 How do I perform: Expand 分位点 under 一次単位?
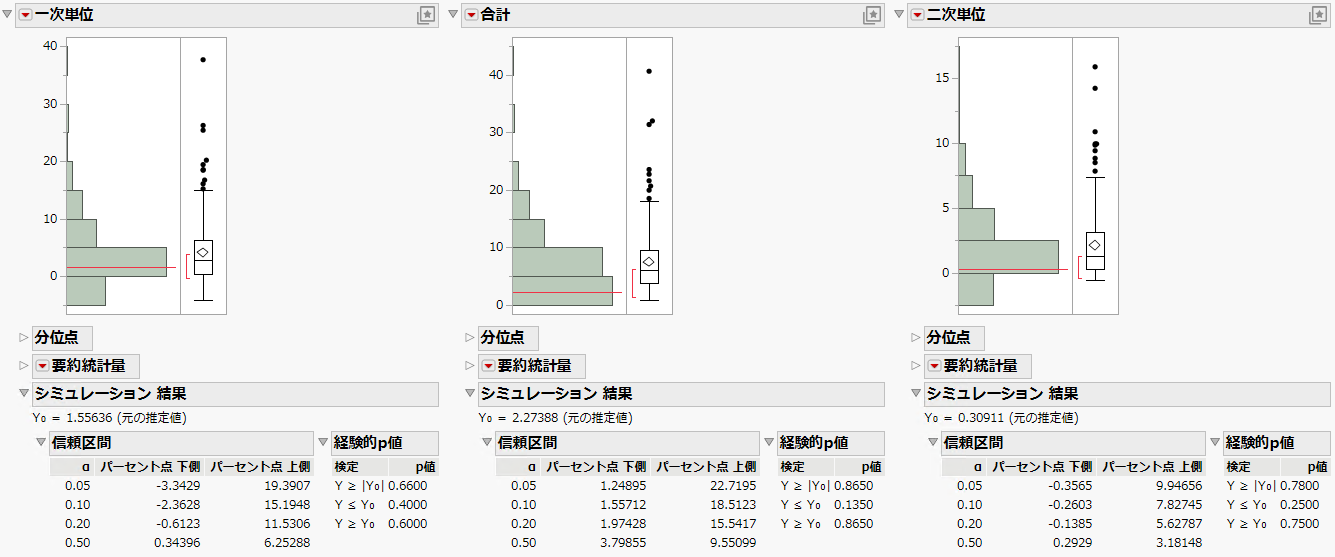(25, 338)
